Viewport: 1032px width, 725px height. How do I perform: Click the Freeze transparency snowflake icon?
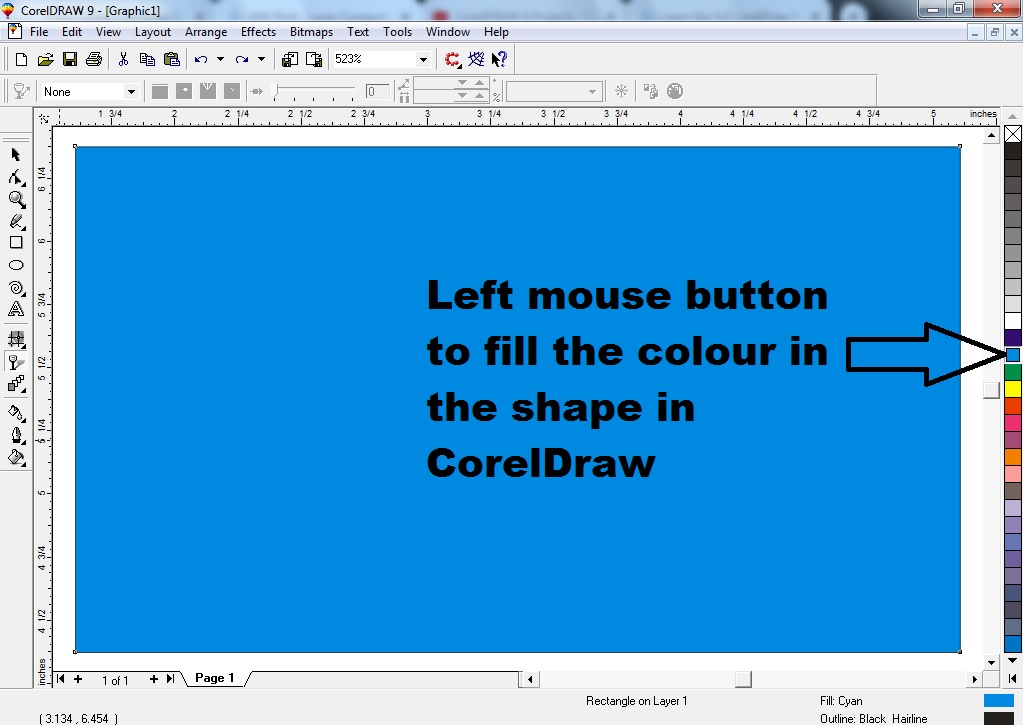coord(621,91)
